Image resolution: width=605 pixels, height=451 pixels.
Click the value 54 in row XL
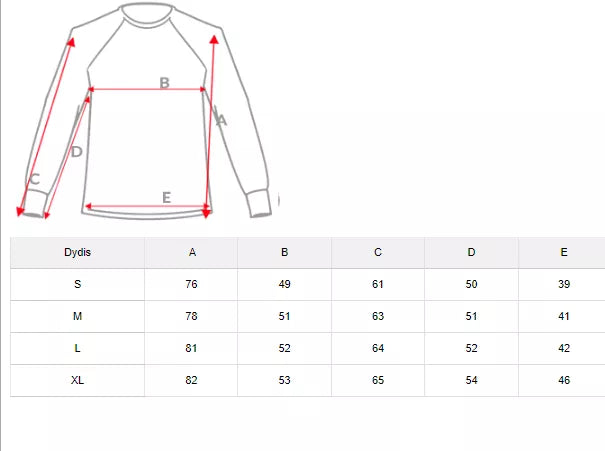[x=471, y=381]
